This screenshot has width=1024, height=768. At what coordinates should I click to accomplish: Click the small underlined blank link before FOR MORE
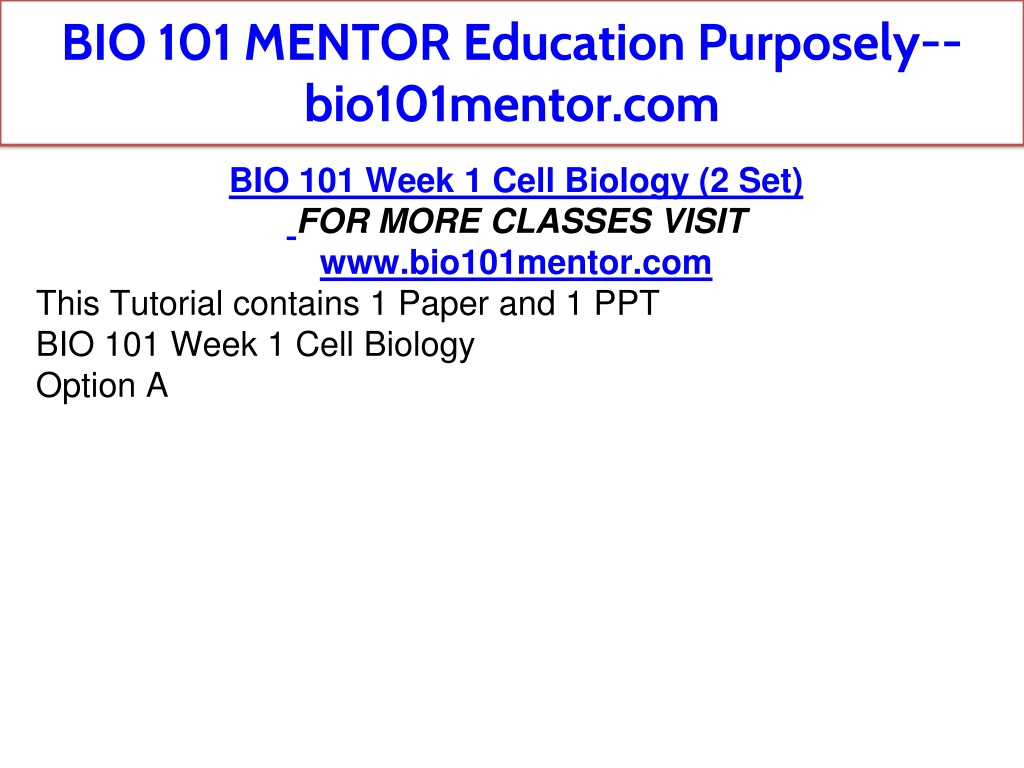coord(291,235)
